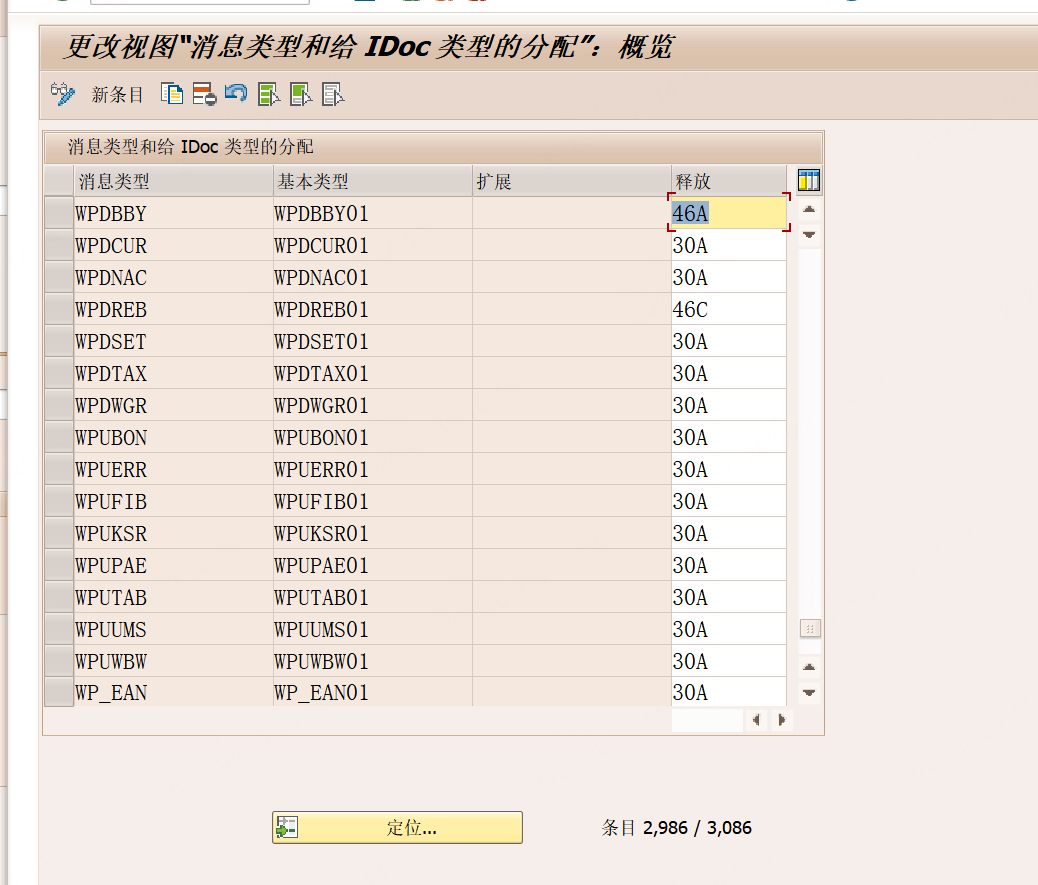Click the Delete entry toolbar icon
Viewport: 1038px width, 885px height.
pos(202,95)
